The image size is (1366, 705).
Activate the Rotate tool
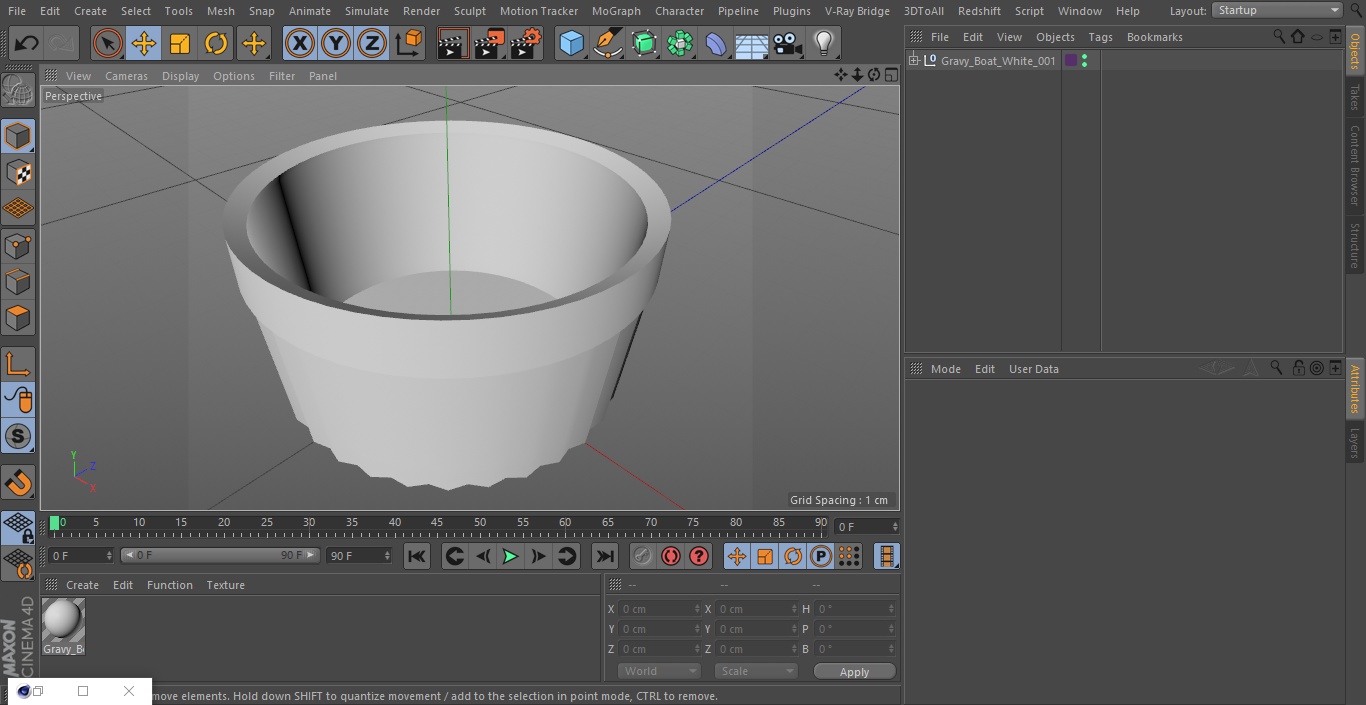click(216, 43)
